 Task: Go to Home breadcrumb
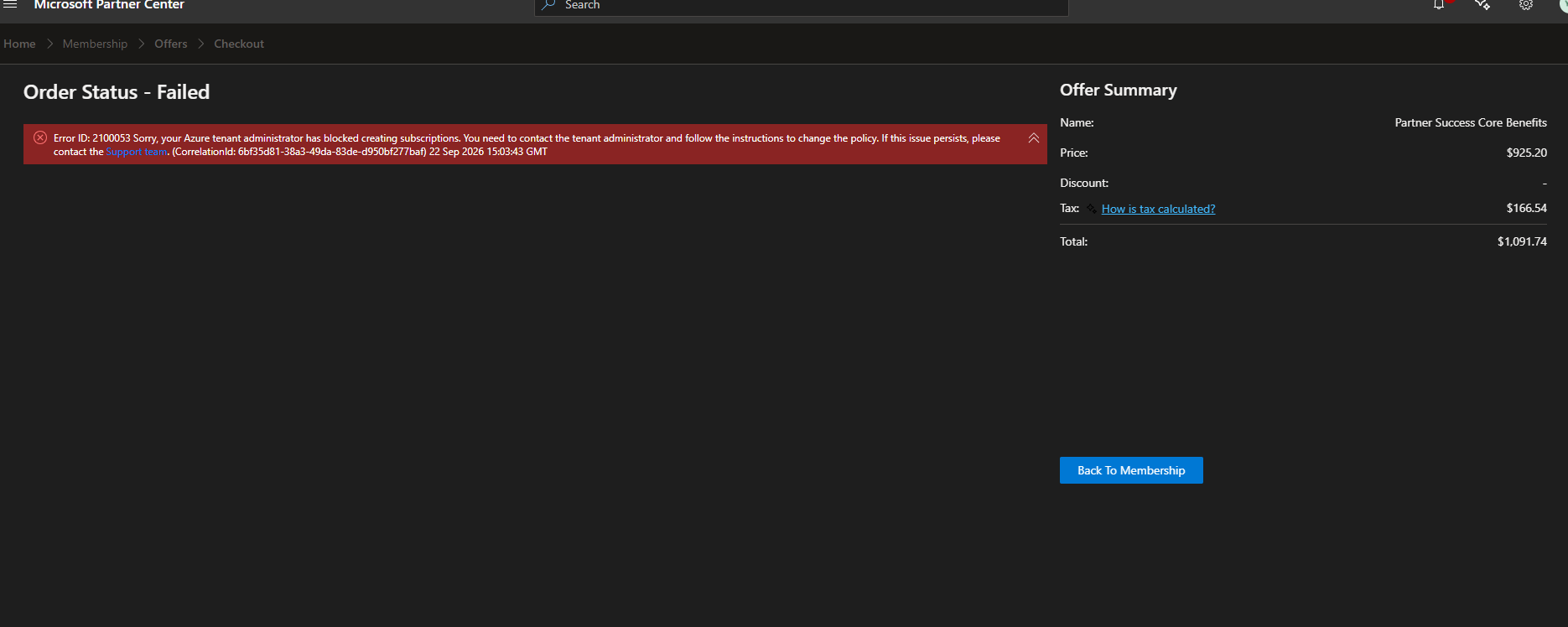[x=19, y=44]
